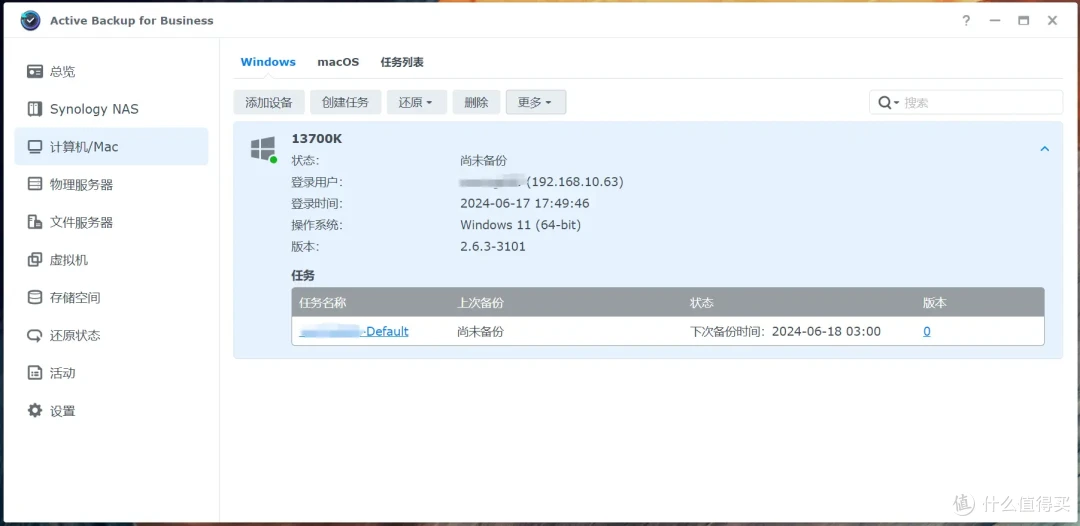Click the login time 2024-06-17 17:49:46

click(x=525, y=203)
